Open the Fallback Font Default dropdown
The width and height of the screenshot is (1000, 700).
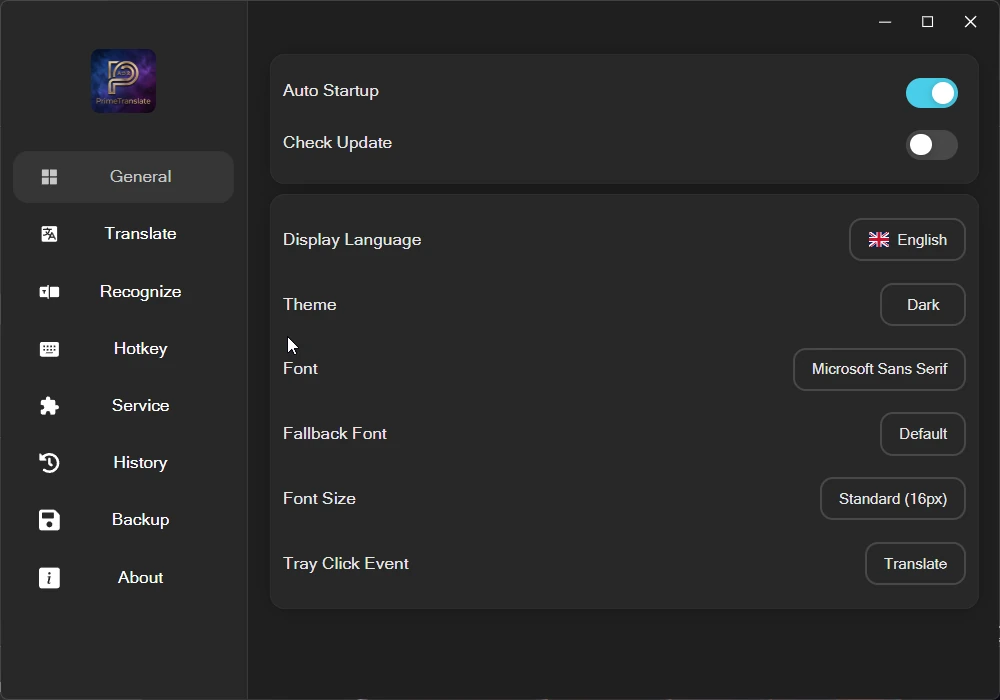922,434
